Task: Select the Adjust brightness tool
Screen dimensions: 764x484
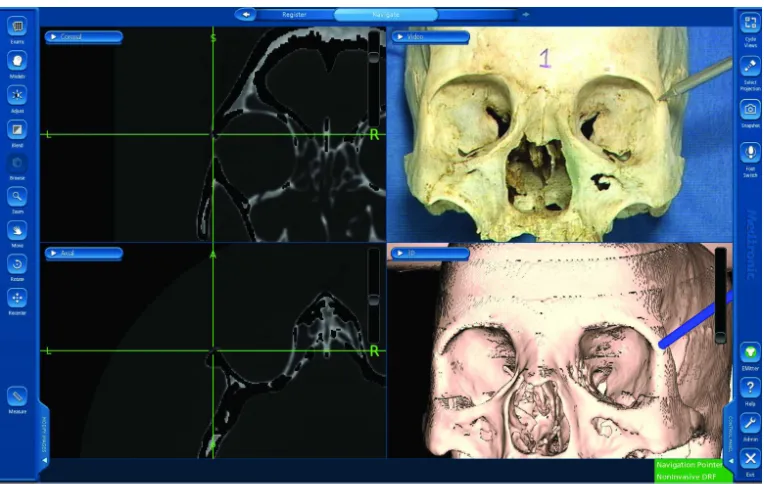Action: pos(17,95)
